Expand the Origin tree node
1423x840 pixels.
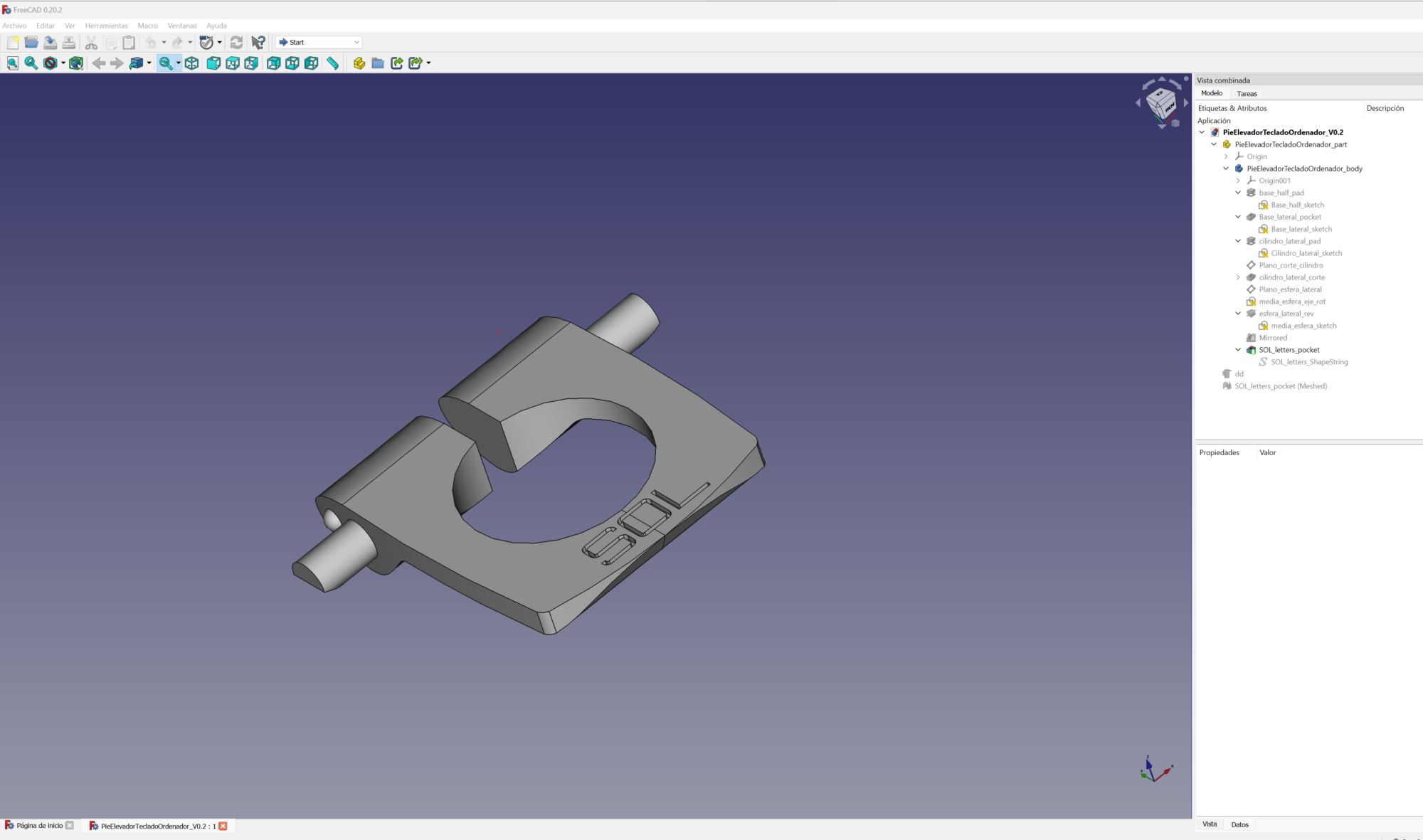1226,156
